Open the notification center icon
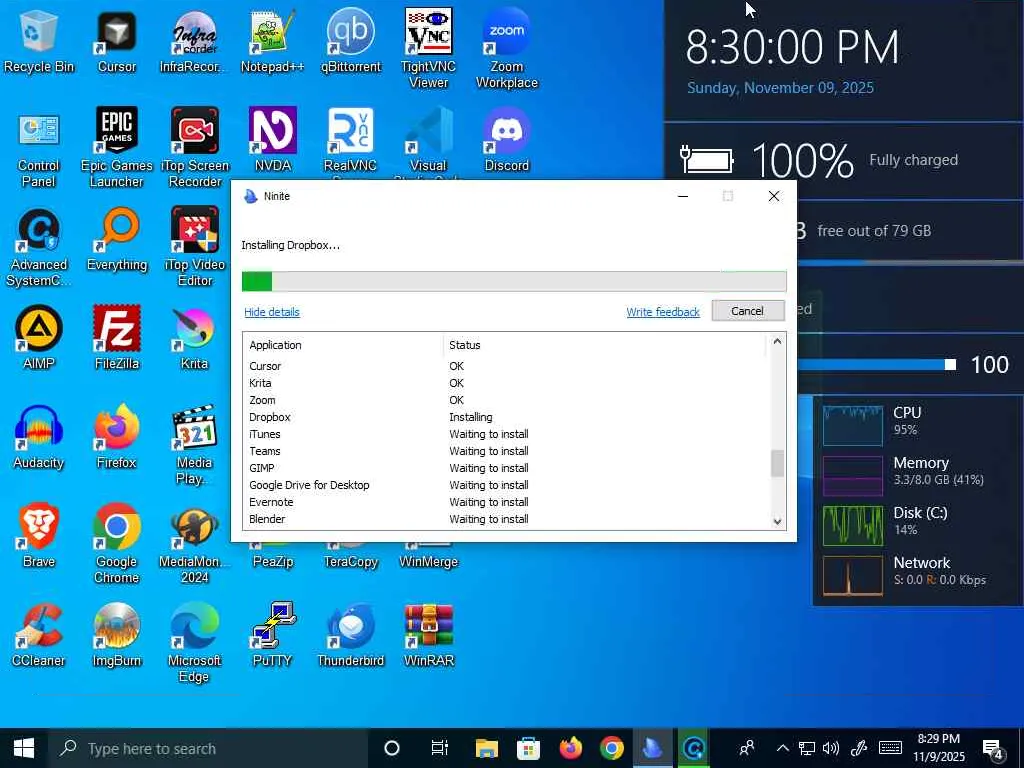 click(x=994, y=749)
